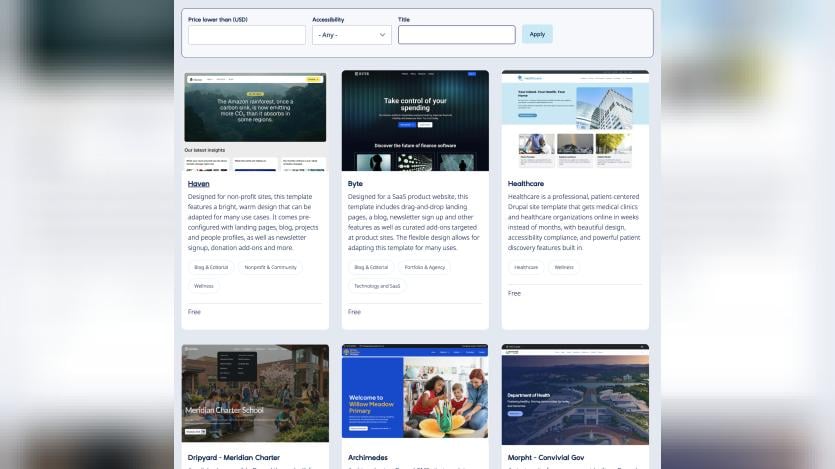Open the Accessibility dropdown
Image resolution: width=835 pixels, height=469 pixels.
point(351,35)
